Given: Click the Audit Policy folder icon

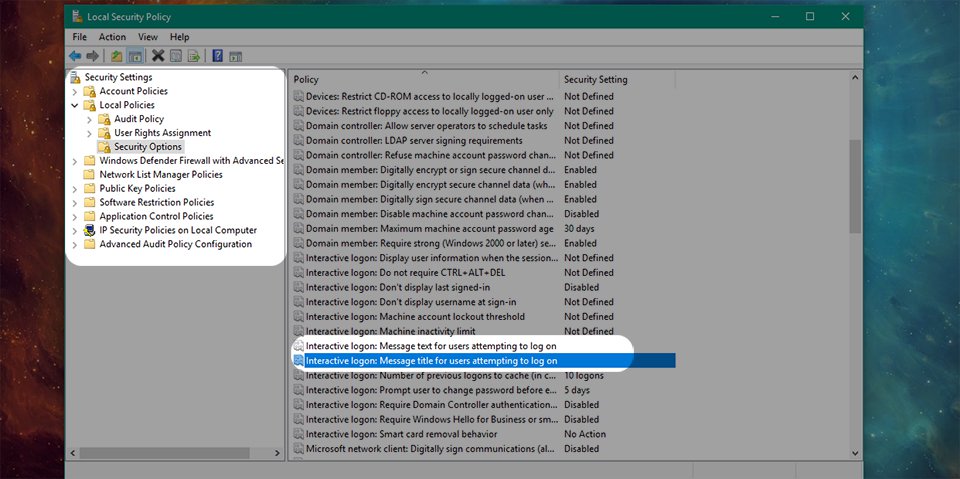Looking at the screenshot, I should point(105,119).
